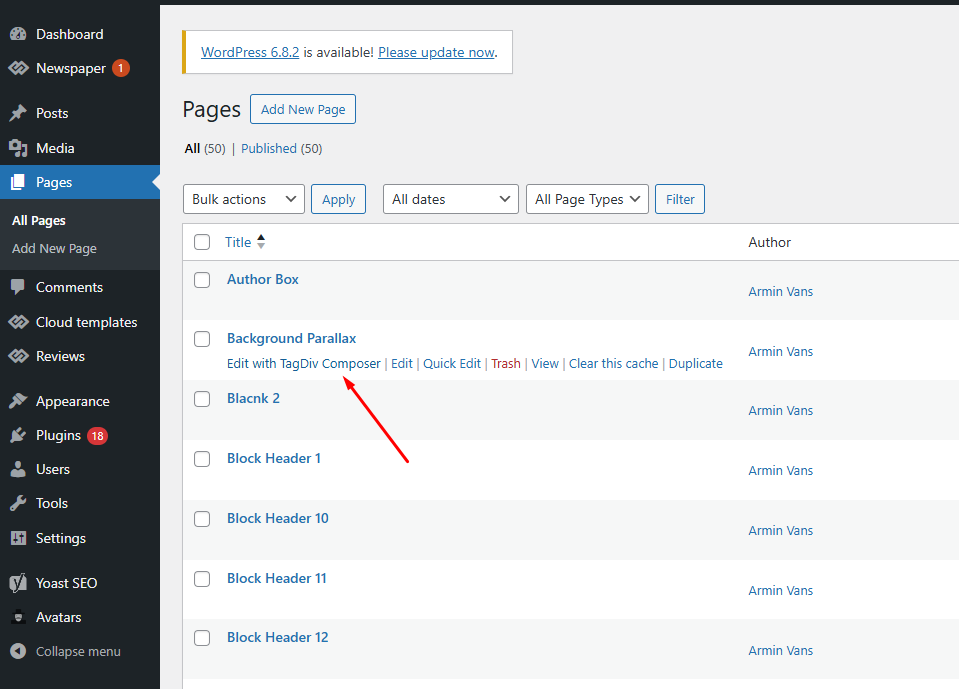This screenshot has height=689, width=959.
Task: Duplicate the Background Parallax page
Action: (695, 364)
